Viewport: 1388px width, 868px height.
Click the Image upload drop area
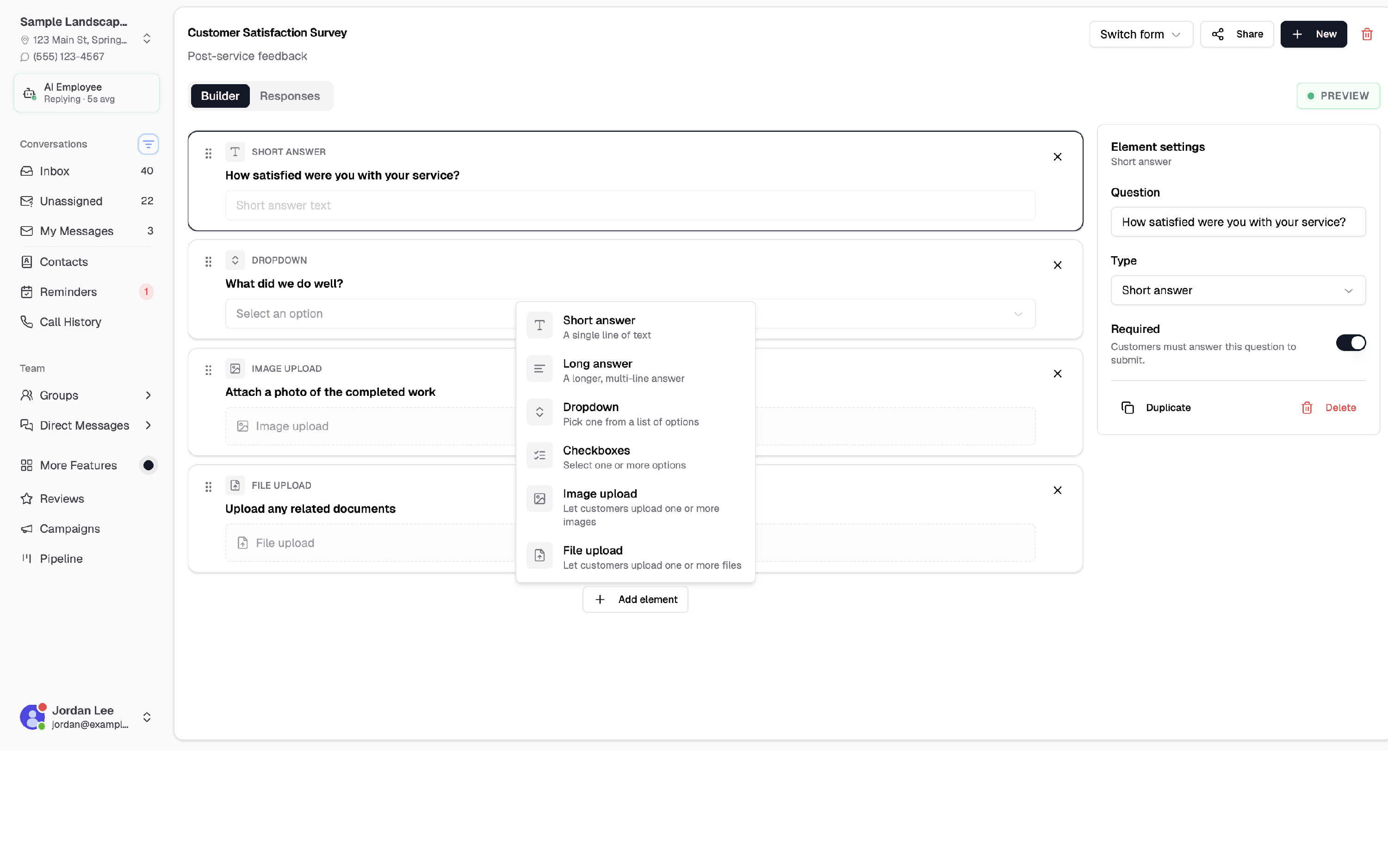[x=630, y=426]
